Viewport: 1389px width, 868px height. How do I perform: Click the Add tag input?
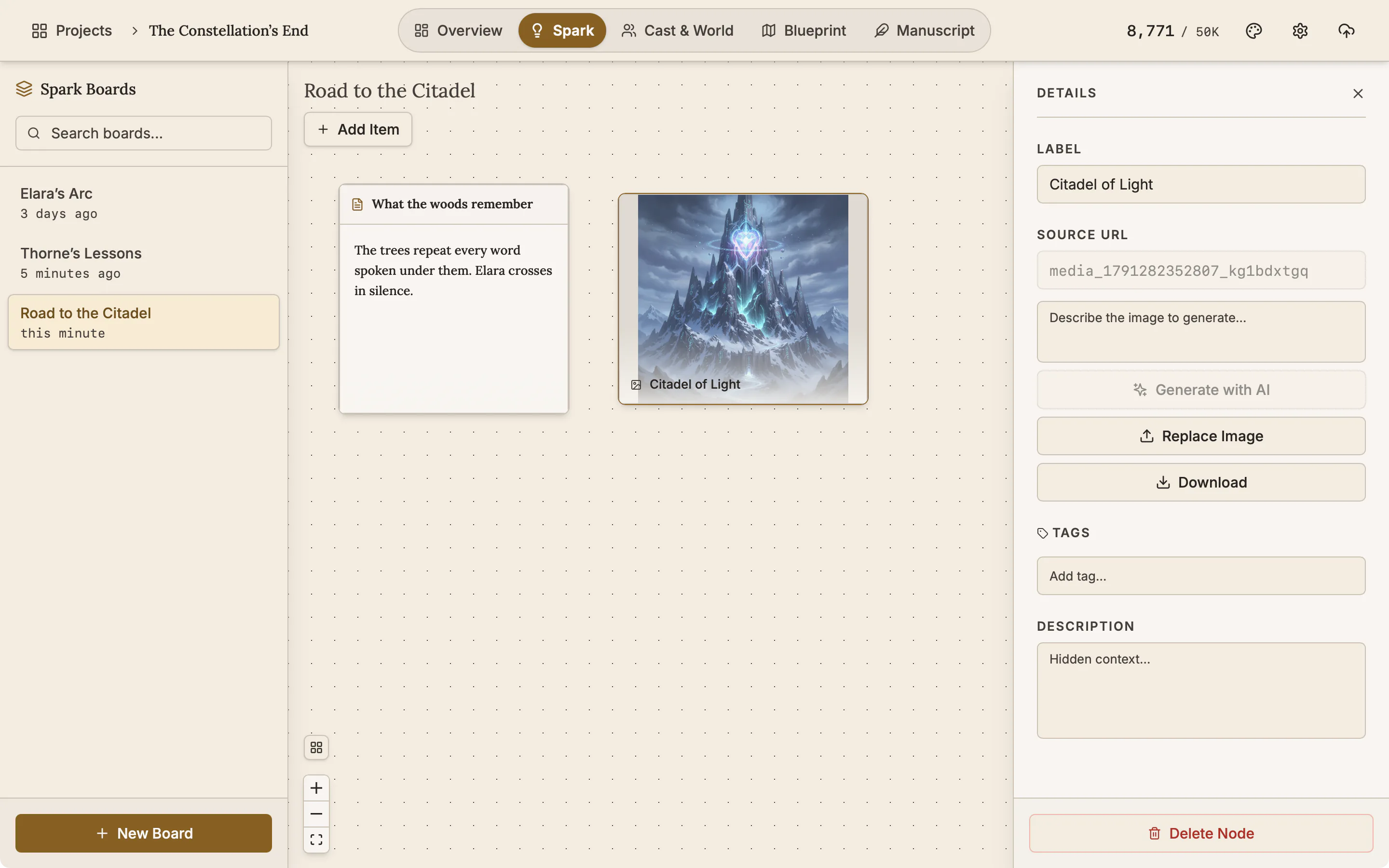pos(1201,576)
